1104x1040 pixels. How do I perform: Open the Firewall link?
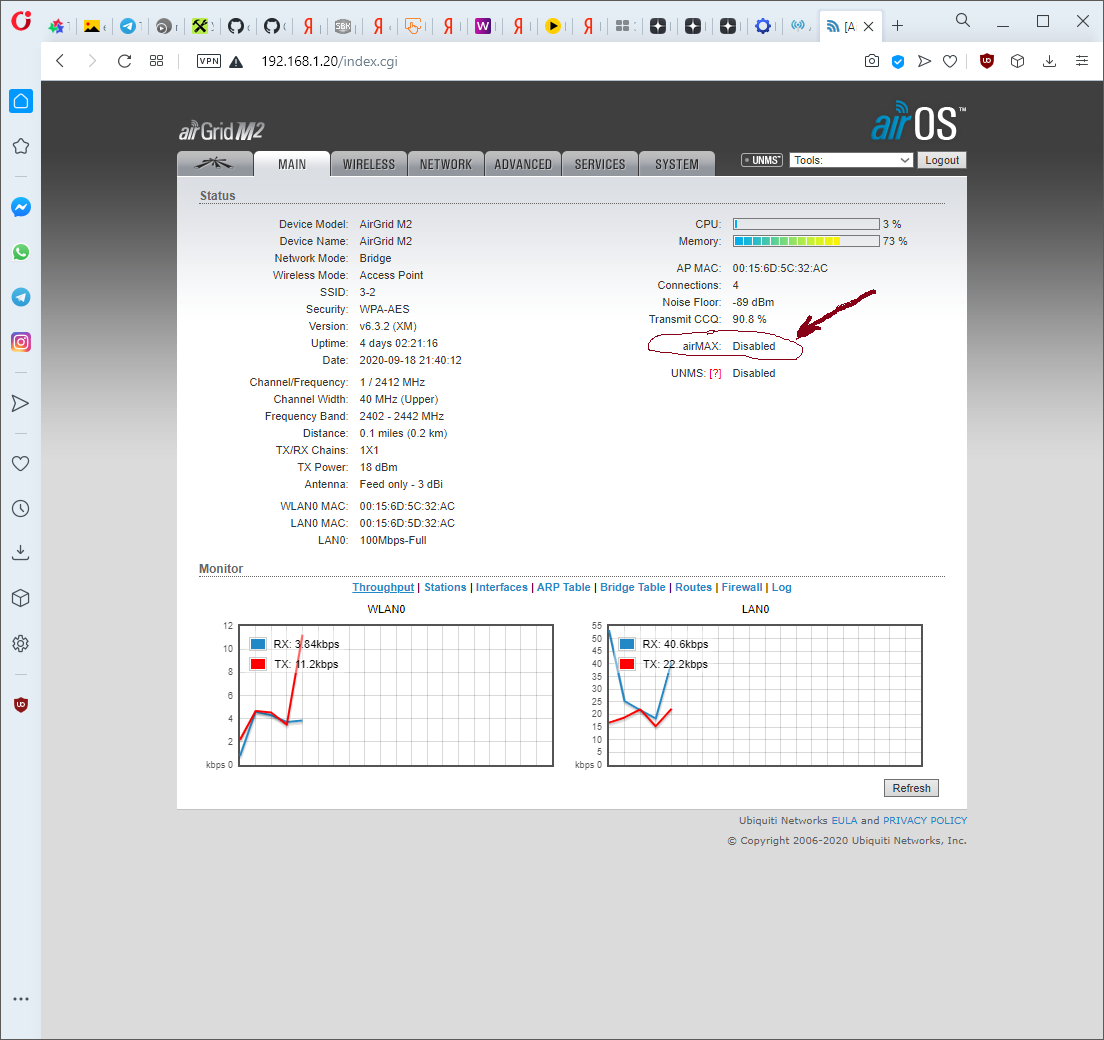pos(741,587)
